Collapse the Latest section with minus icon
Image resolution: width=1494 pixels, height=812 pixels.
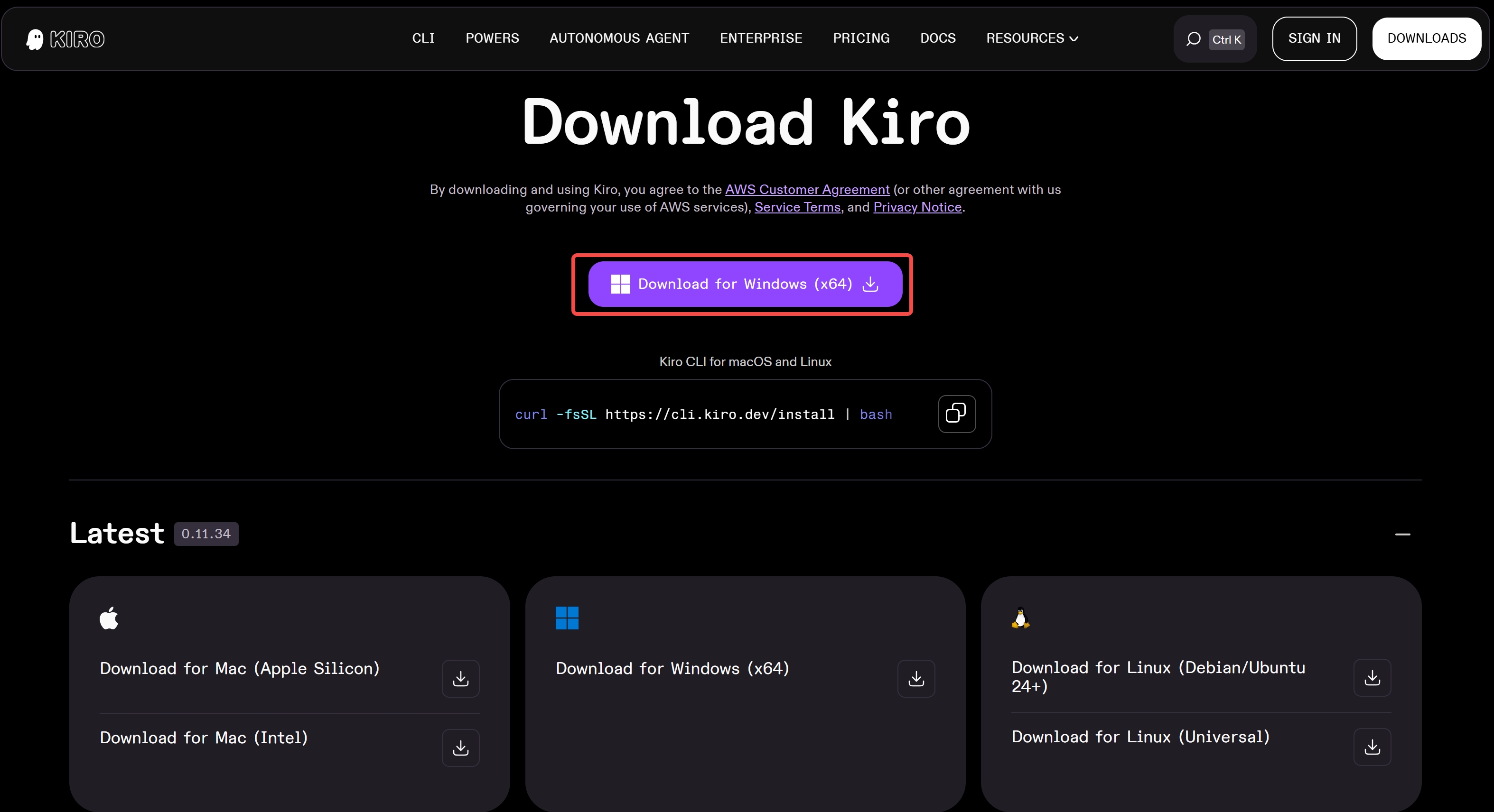(1402, 534)
